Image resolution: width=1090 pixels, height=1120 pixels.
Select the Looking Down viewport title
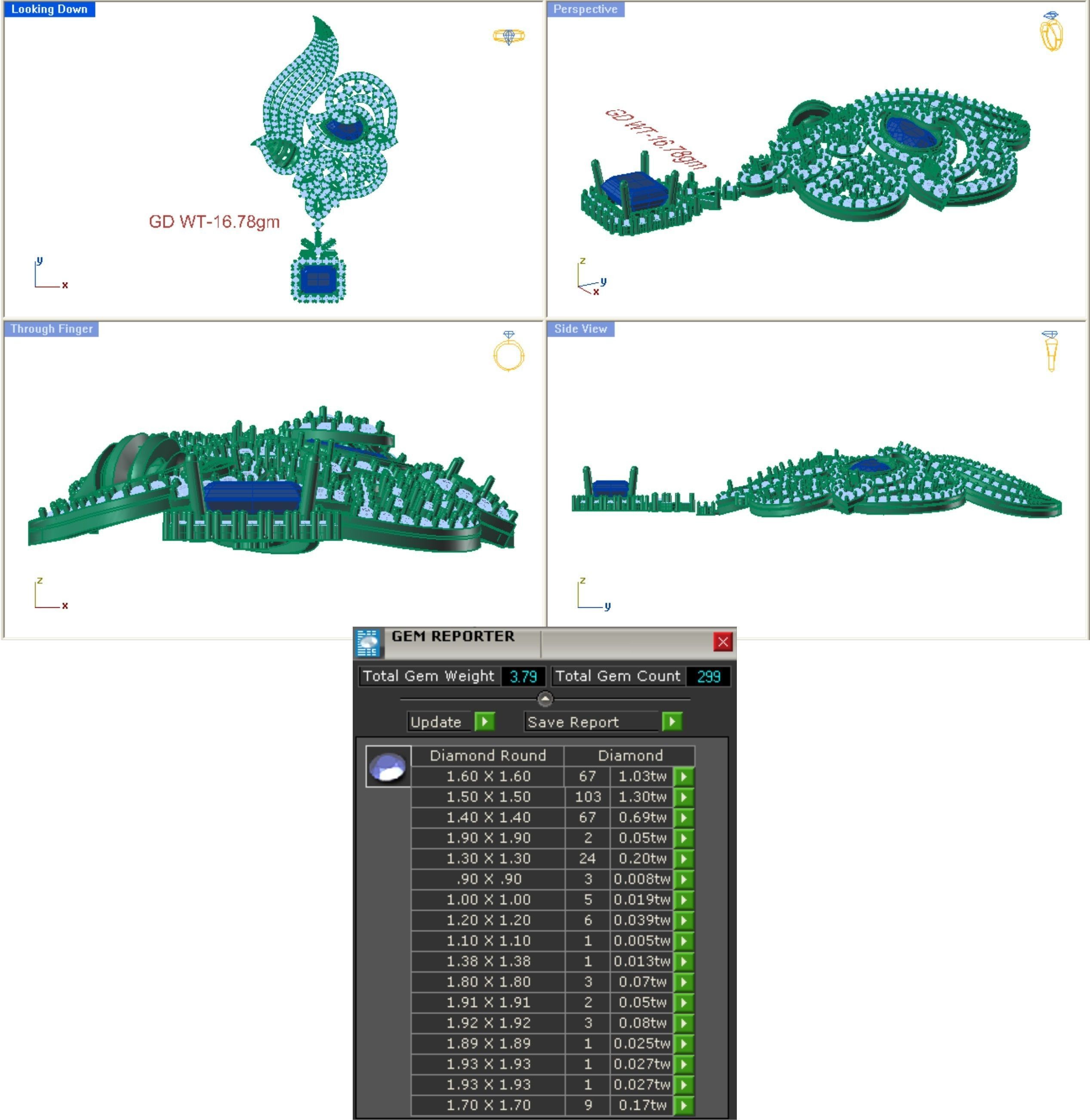coord(49,9)
